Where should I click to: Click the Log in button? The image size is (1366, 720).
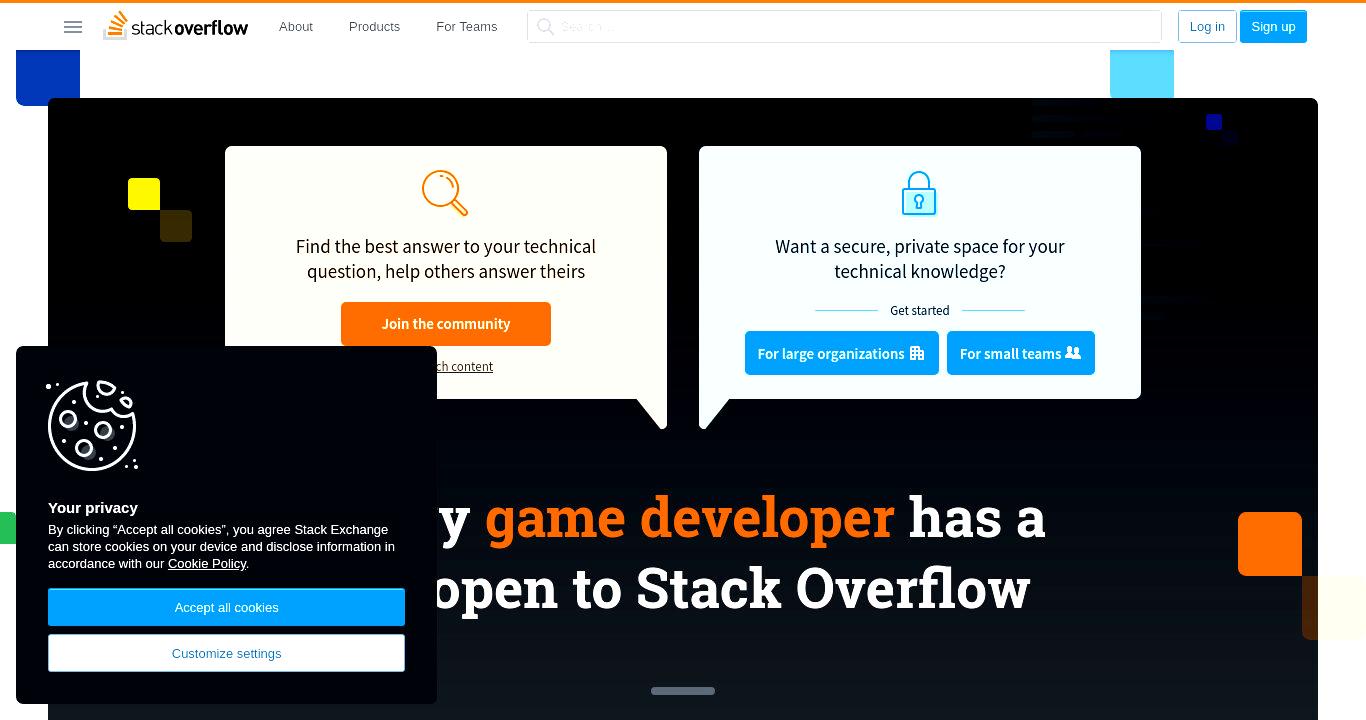click(x=1207, y=27)
